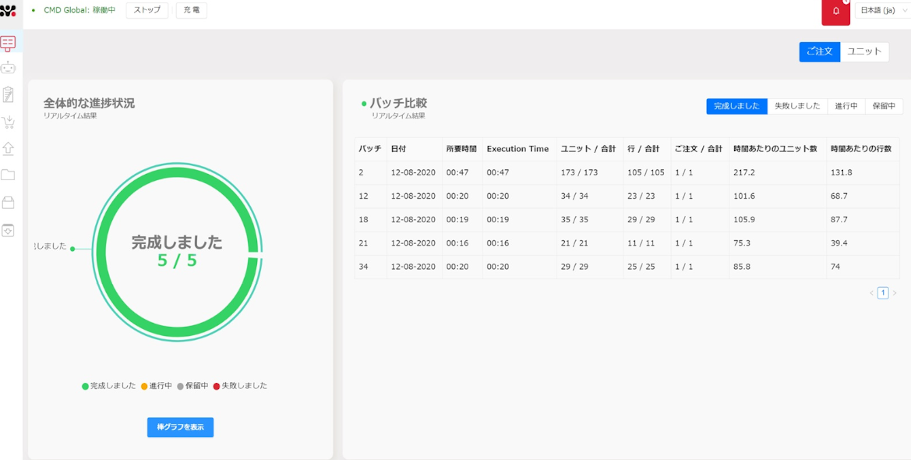Go to next page arrow in pagination

(x=894, y=293)
